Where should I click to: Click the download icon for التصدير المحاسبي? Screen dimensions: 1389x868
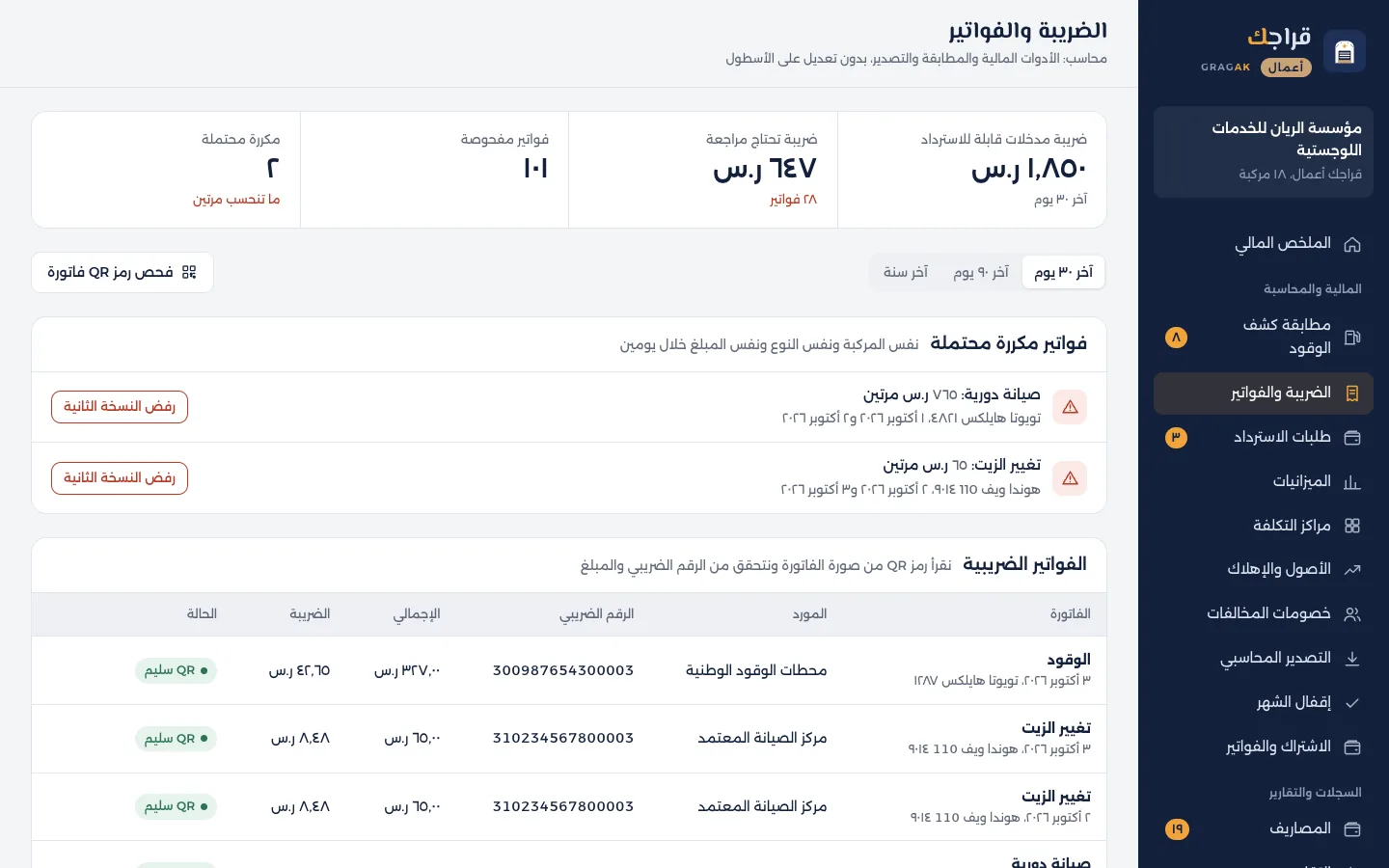1352,659
